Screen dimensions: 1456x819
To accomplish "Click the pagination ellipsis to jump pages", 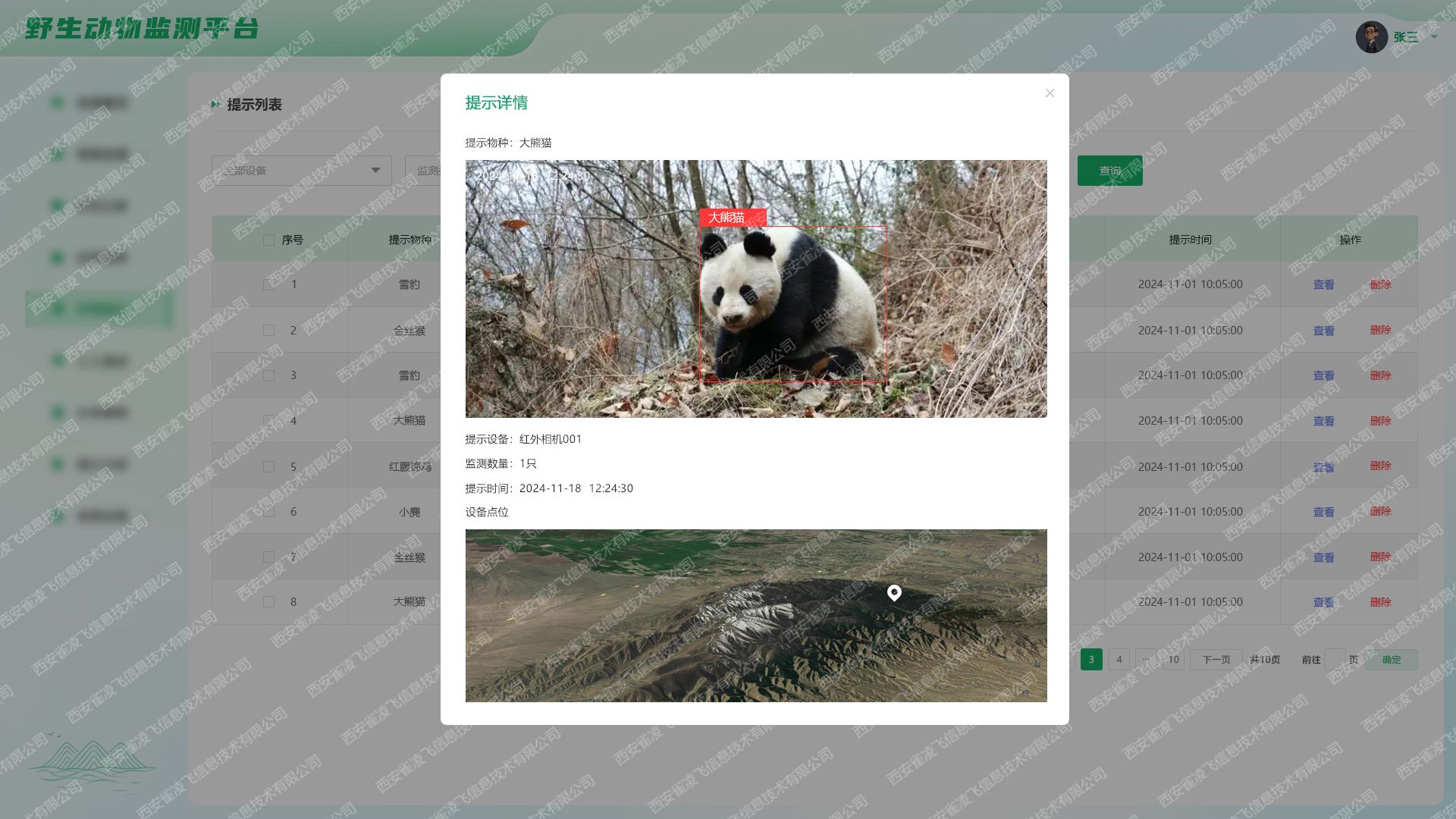I will pyautogui.click(x=1146, y=660).
